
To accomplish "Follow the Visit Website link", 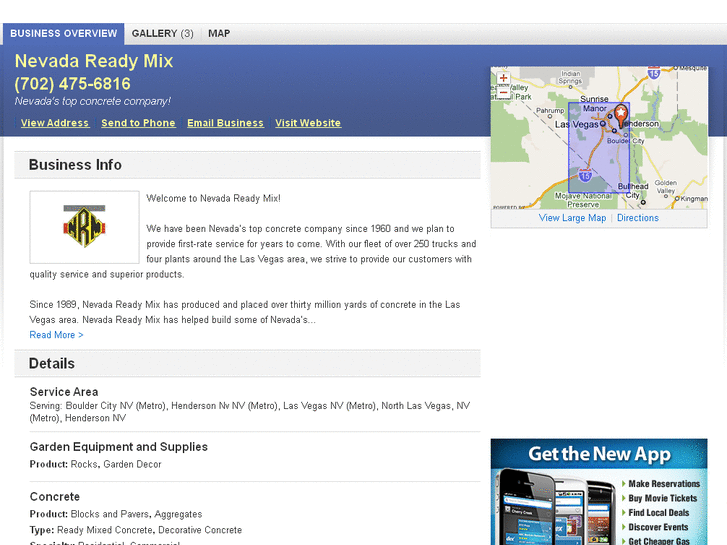I will tap(308, 123).
